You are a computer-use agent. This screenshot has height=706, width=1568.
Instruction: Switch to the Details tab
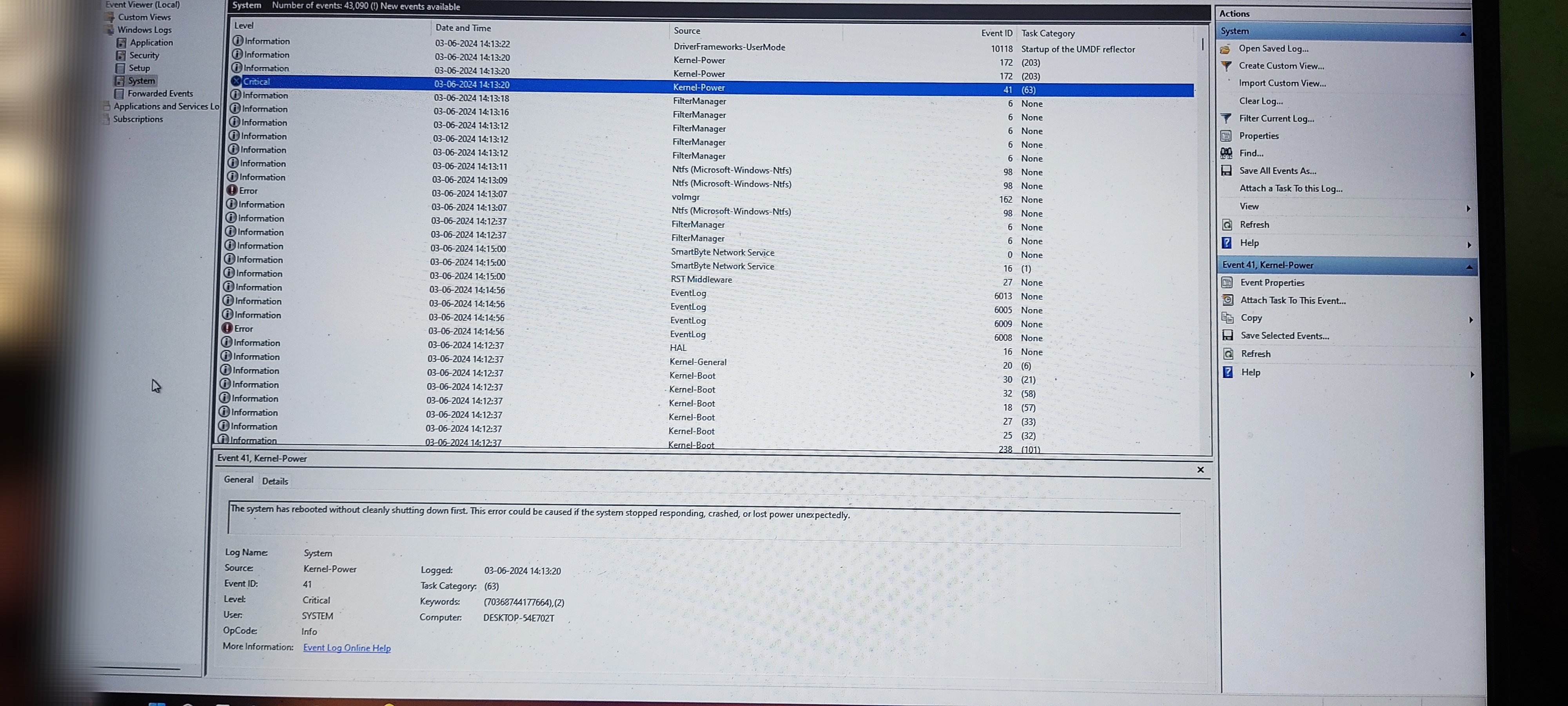[275, 481]
